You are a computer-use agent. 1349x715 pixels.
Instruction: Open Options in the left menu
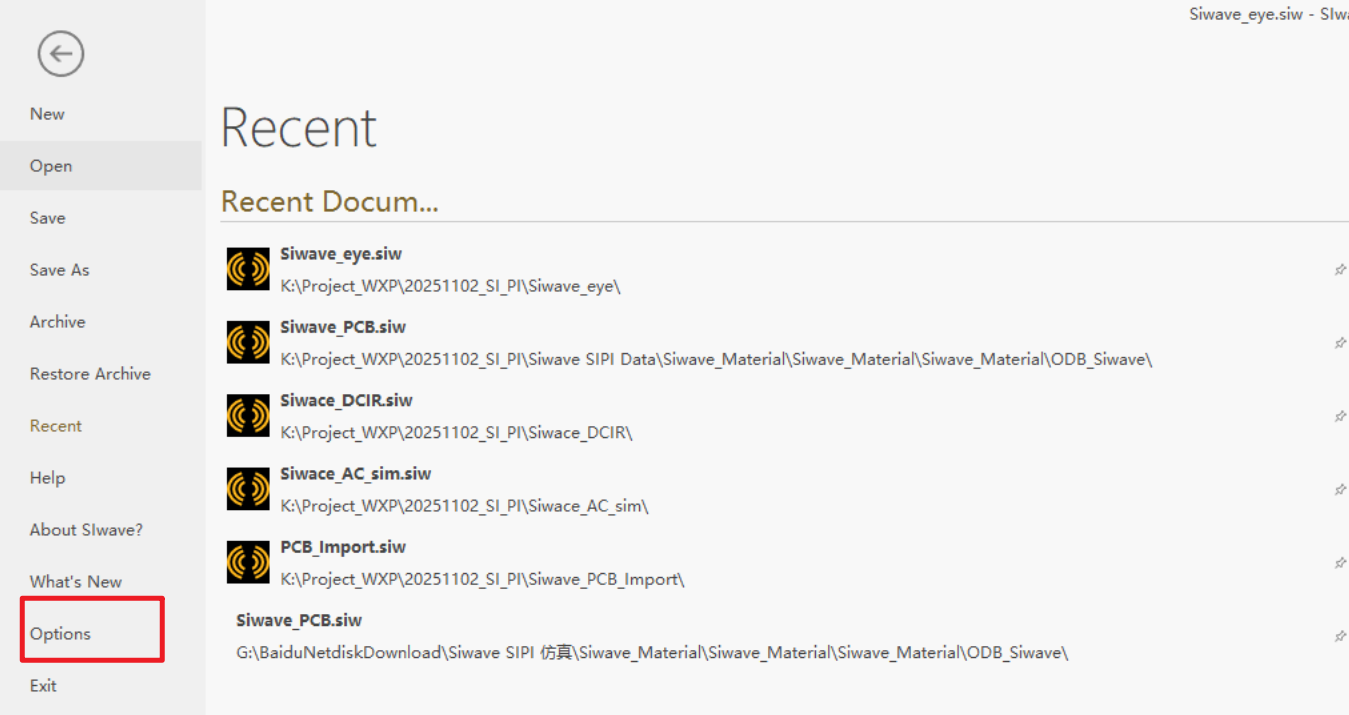(60, 634)
